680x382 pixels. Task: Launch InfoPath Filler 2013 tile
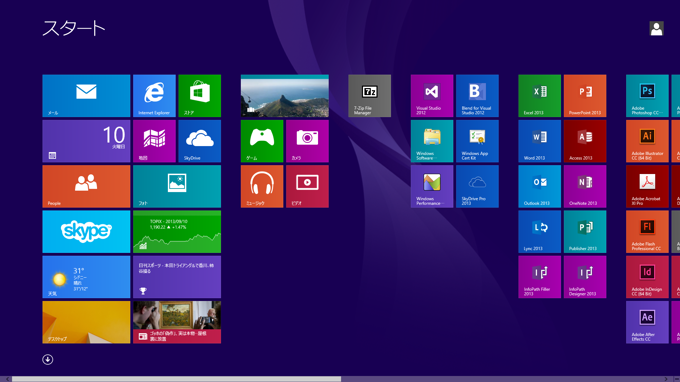pyautogui.click(x=539, y=277)
